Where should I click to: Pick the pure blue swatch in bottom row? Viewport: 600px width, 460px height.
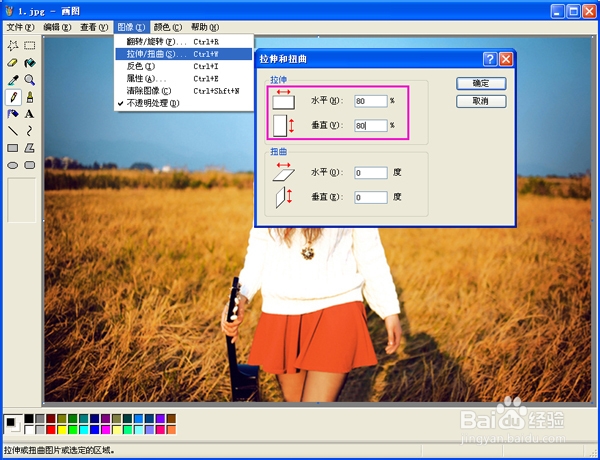tap(95, 430)
